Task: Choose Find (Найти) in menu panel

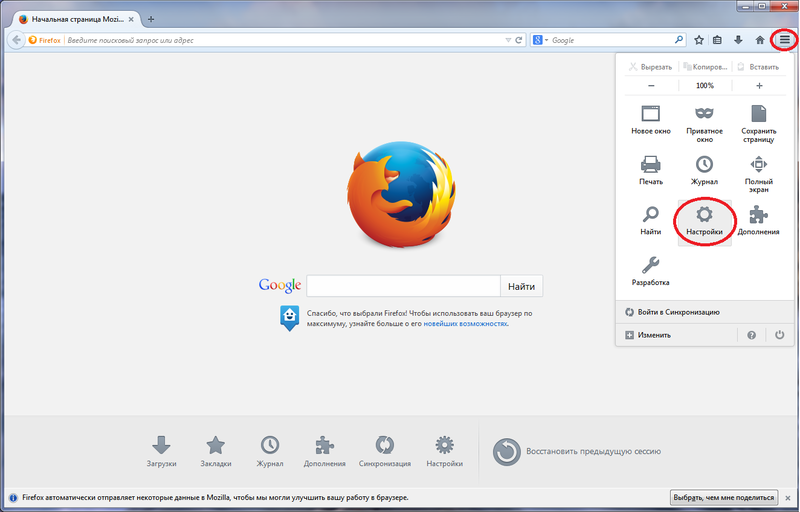Action: click(651, 221)
